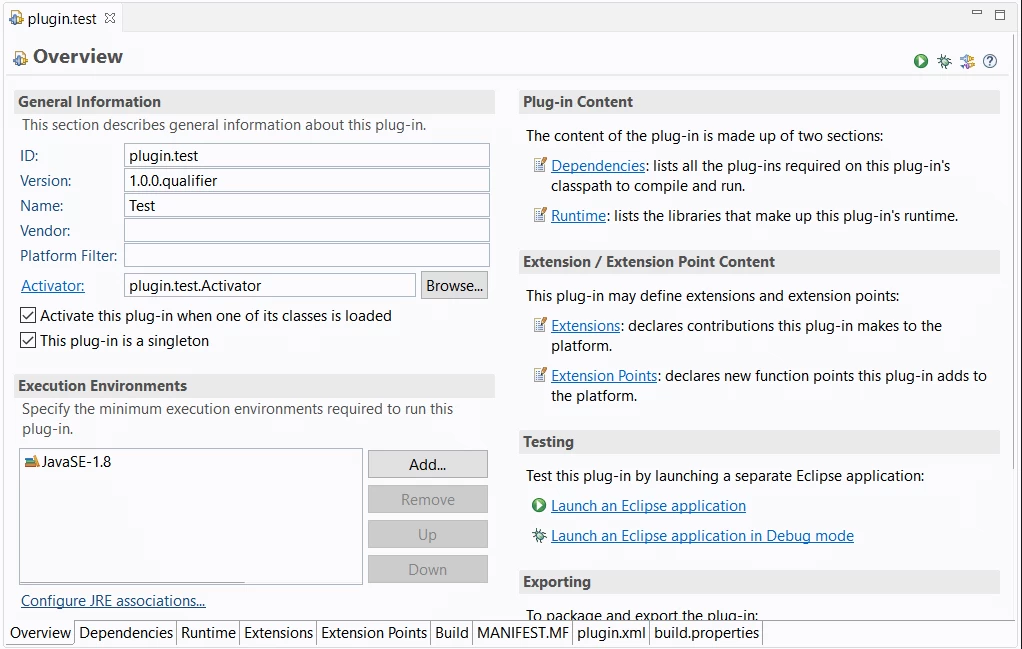The height and width of the screenshot is (649, 1022).
Task: Switch to the Dependencies tab
Action: 126,633
